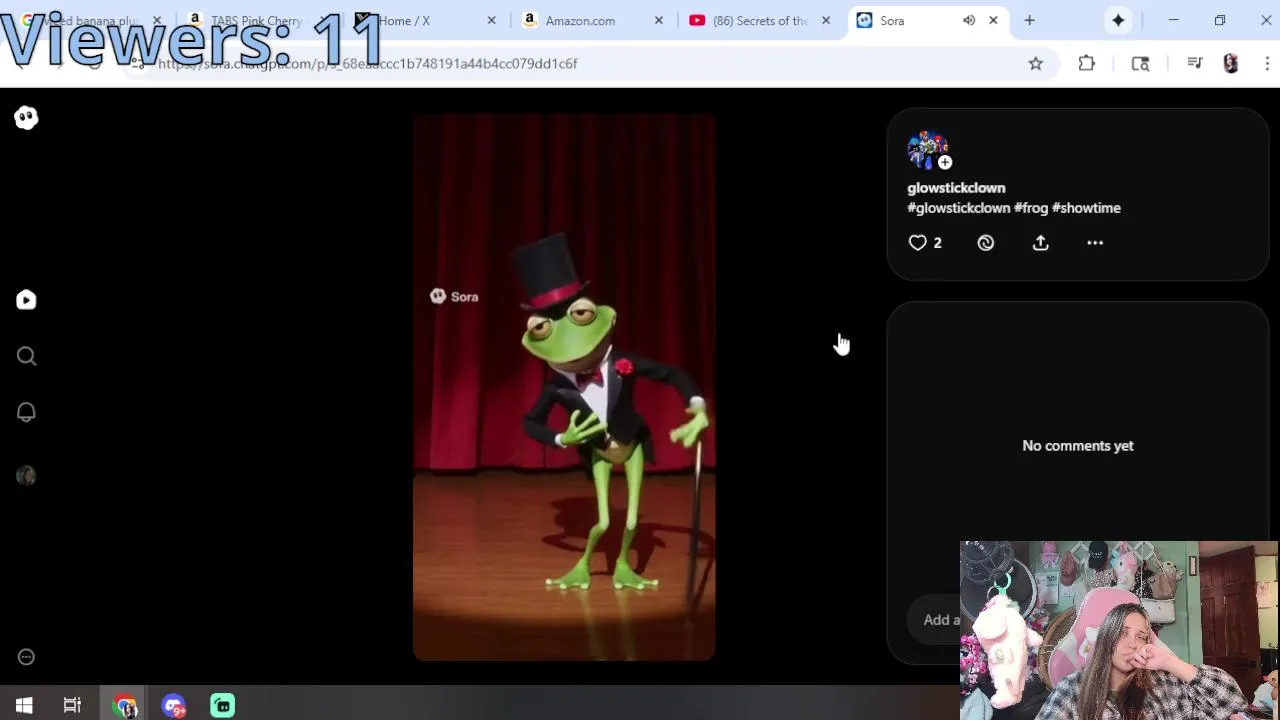This screenshot has width=1280, height=720.
Task: Open Chrome from the taskbar
Action: pyautogui.click(x=125, y=706)
